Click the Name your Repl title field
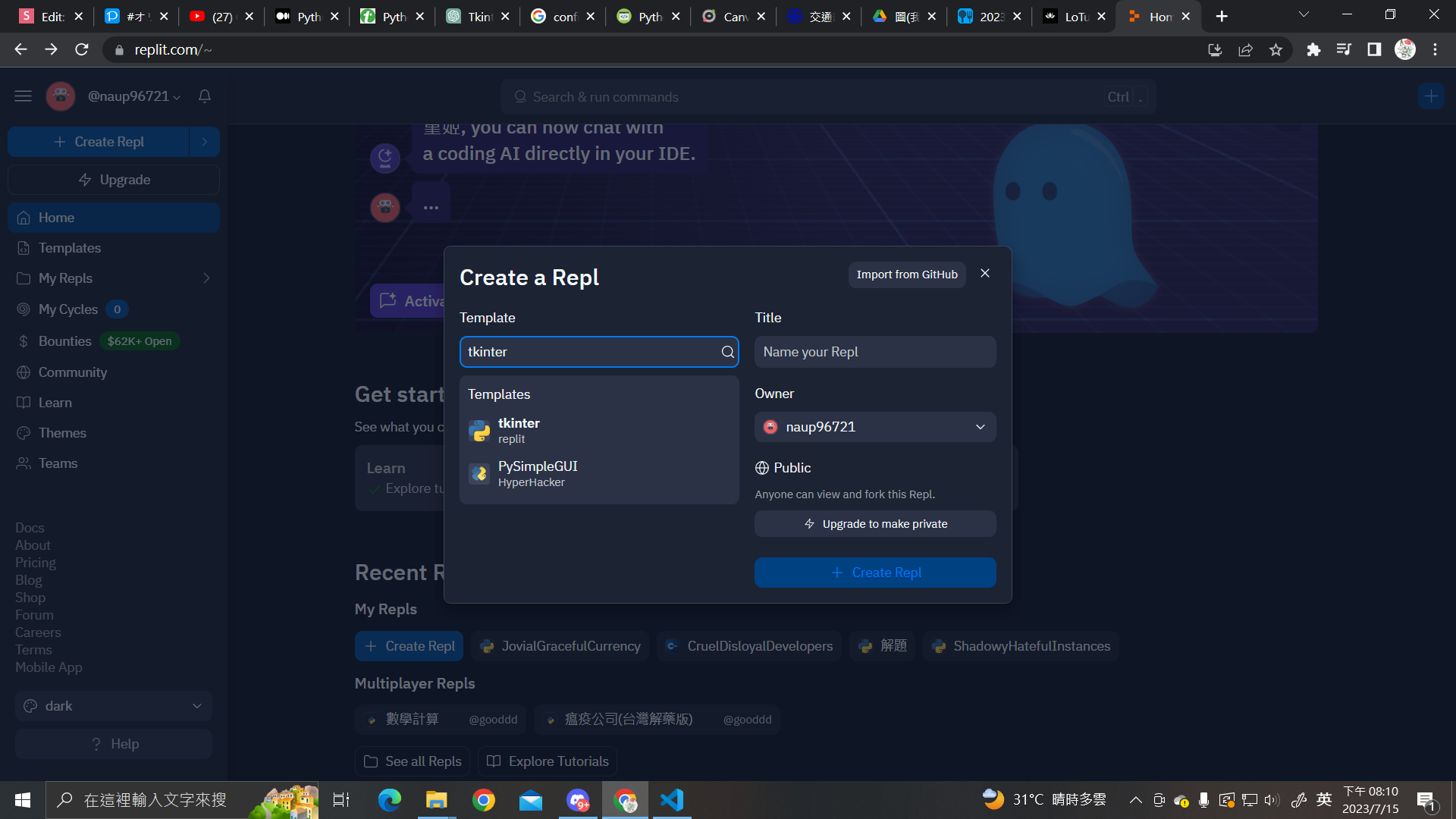1456x819 pixels. [x=875, y=352]
